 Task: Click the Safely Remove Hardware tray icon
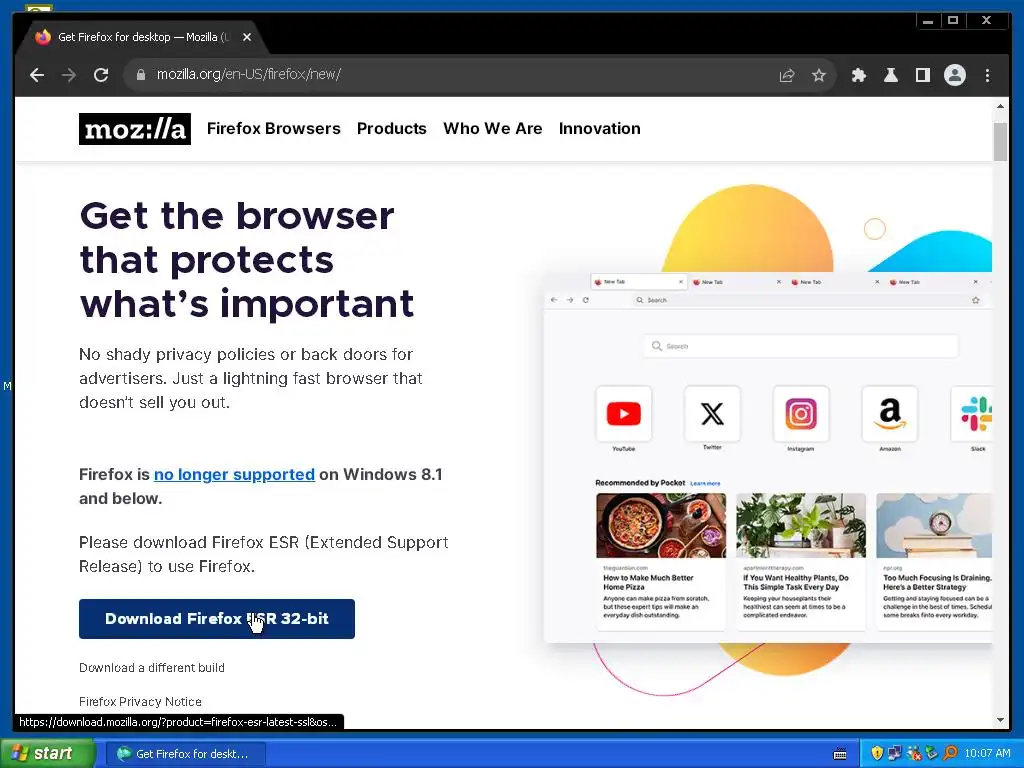tap(932, 753)
